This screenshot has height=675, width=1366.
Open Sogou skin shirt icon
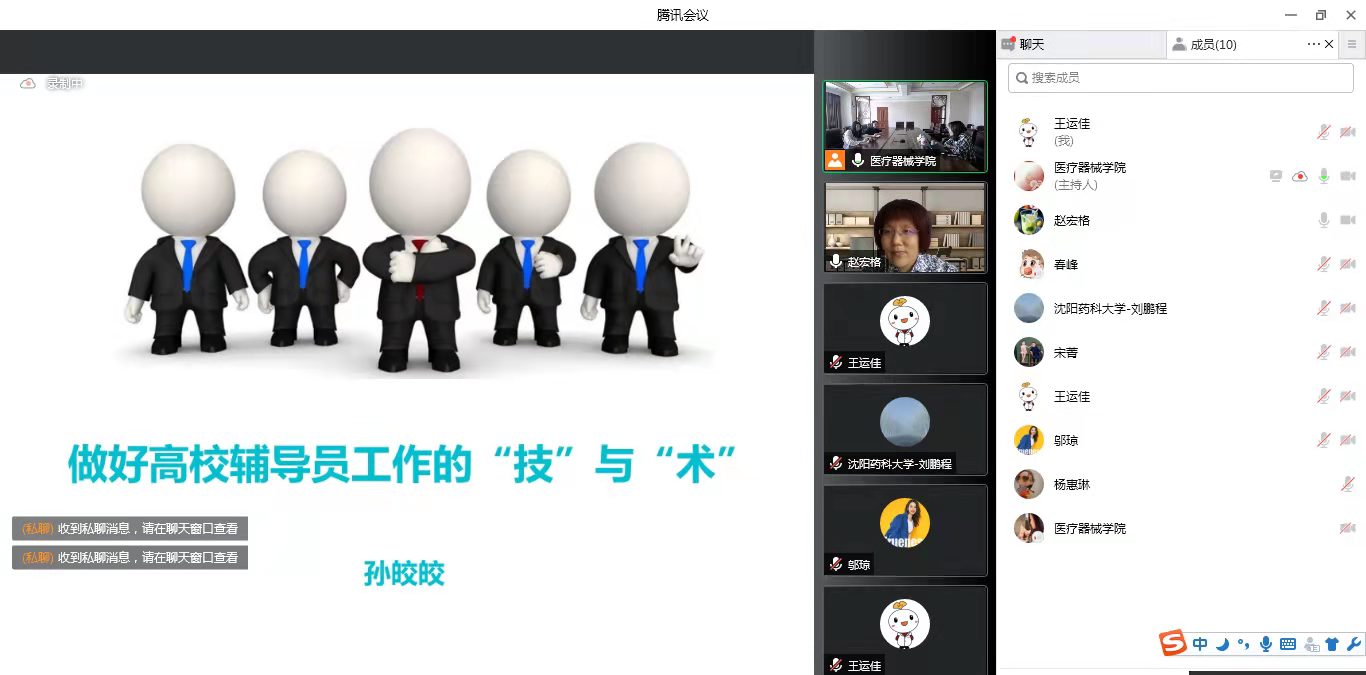point(1332,644)
